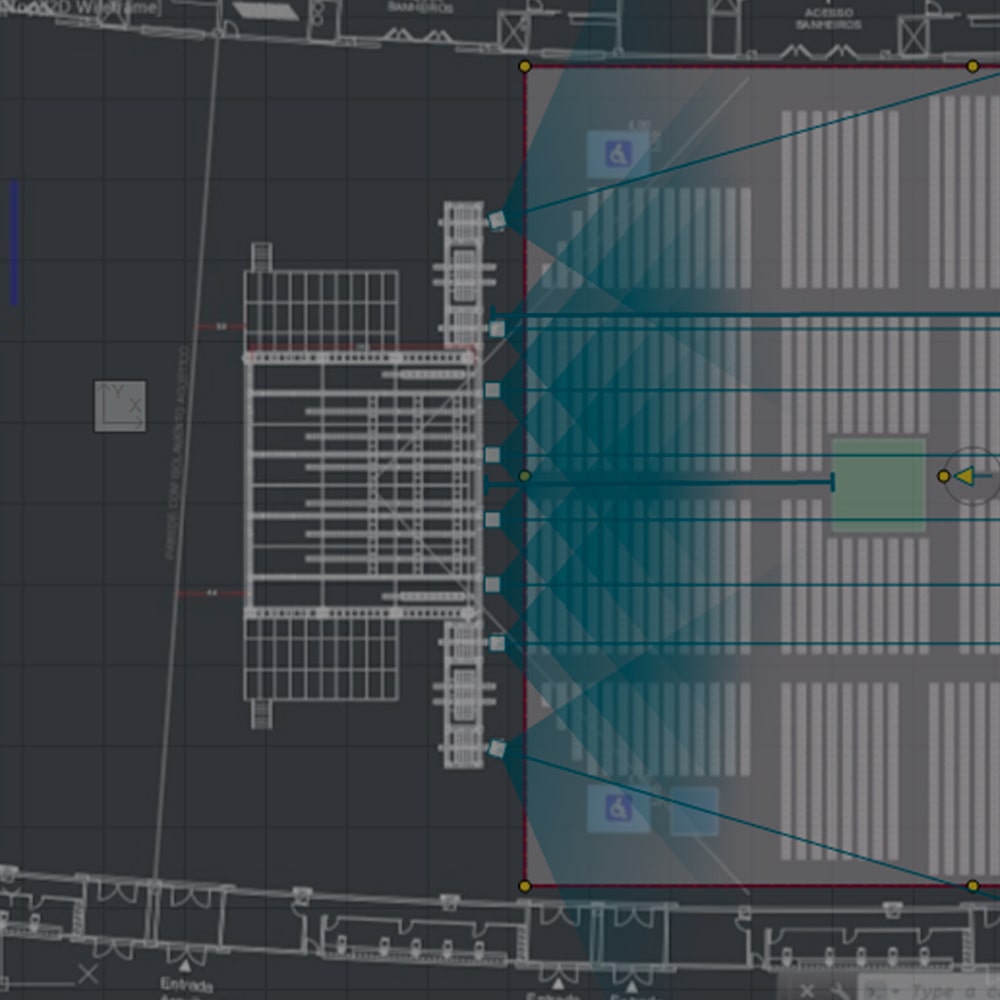Click the Entrada label near bottom left
1000x1000 pixels.
tap(186, 986)
